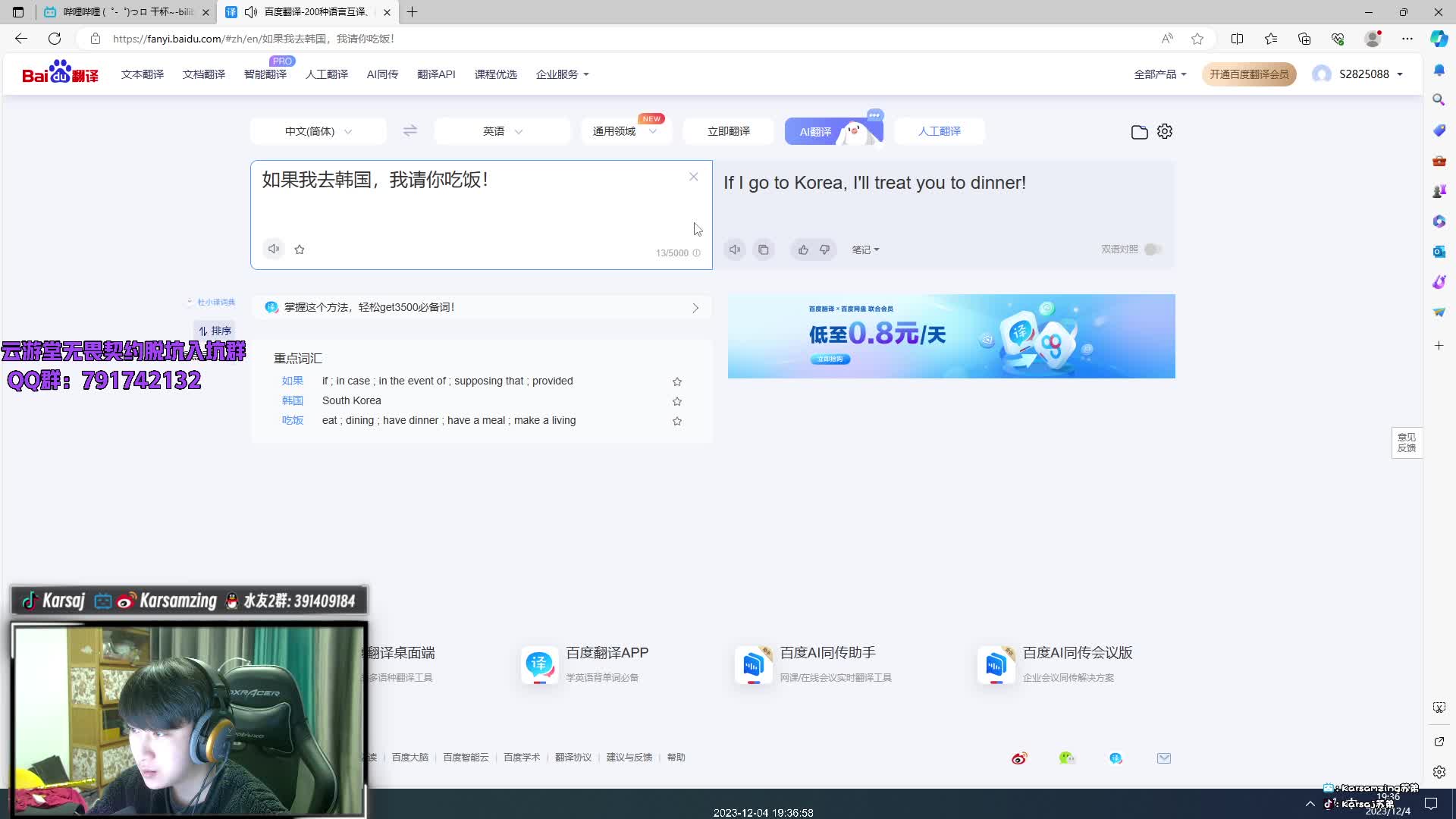Screen dimensions: 1456x819
Task: Favorite the 吃饭 vocabulary entry
Action: coord(677,421)
